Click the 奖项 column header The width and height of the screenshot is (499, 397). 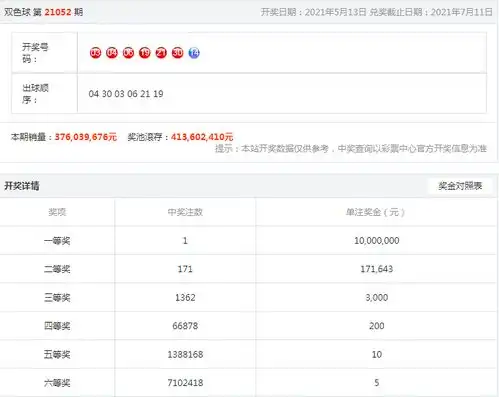[x=57, y=212]
